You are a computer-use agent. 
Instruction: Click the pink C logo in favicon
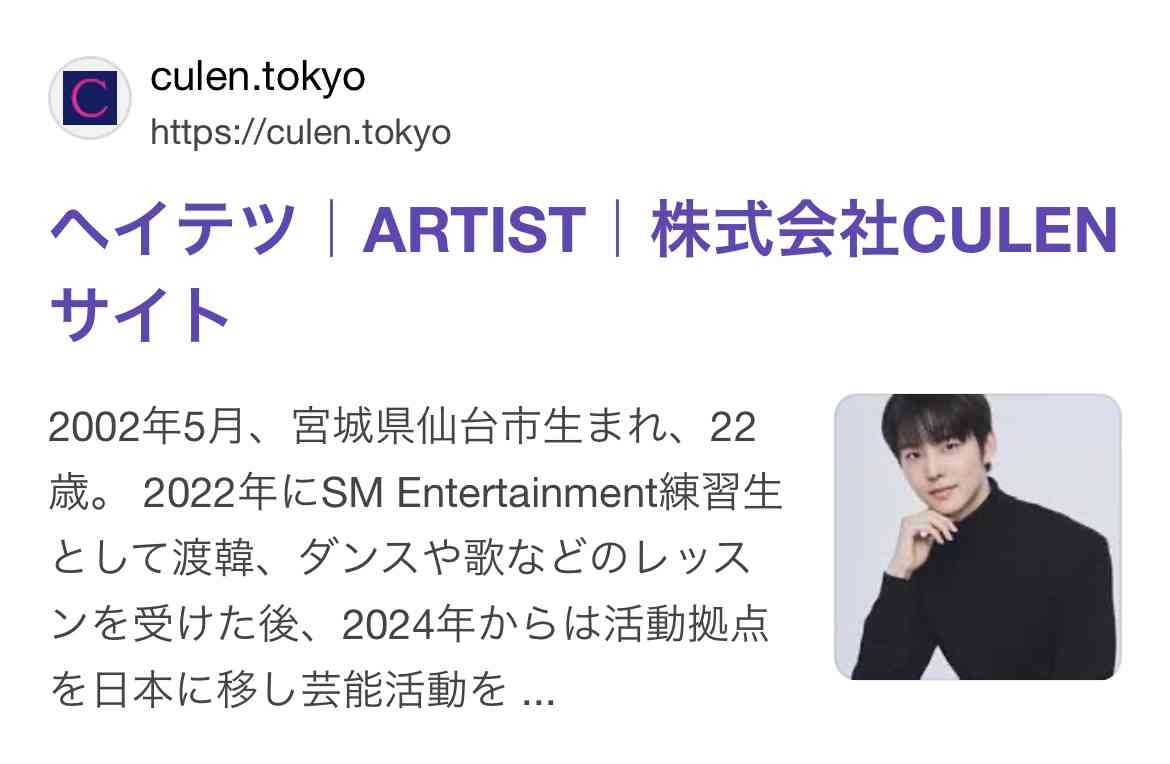[90, 98]
